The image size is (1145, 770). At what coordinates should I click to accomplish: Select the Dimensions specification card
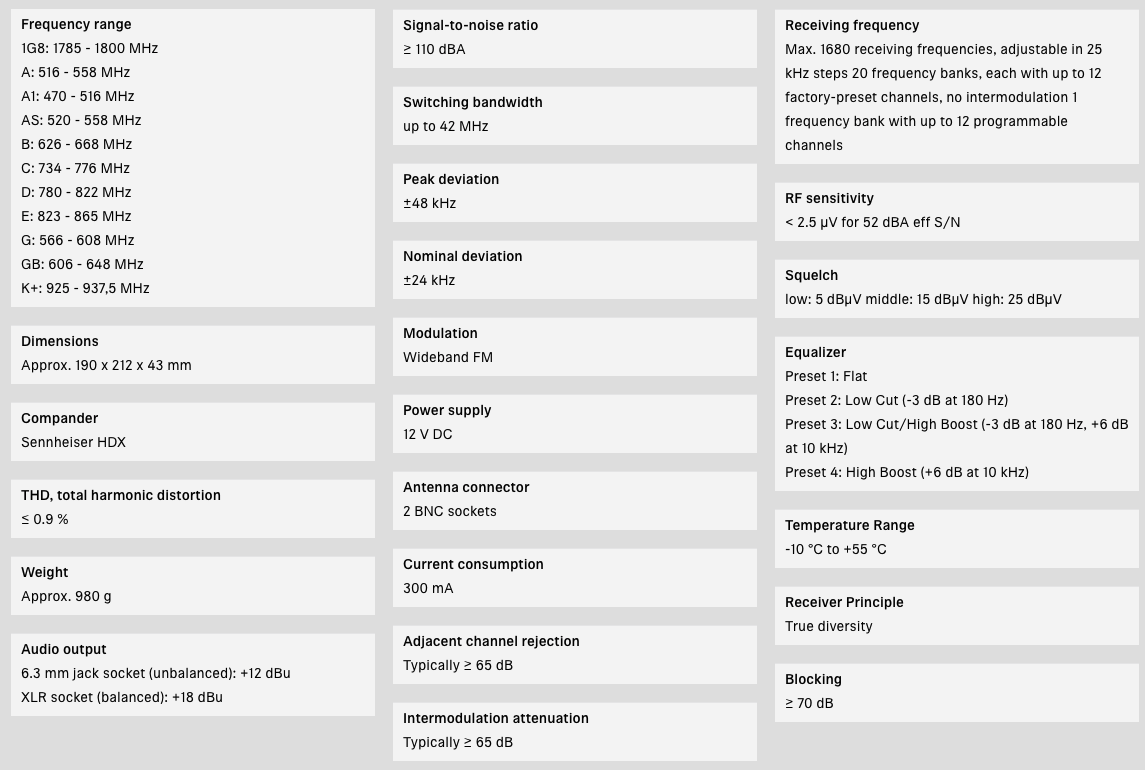tap(192, 354)
